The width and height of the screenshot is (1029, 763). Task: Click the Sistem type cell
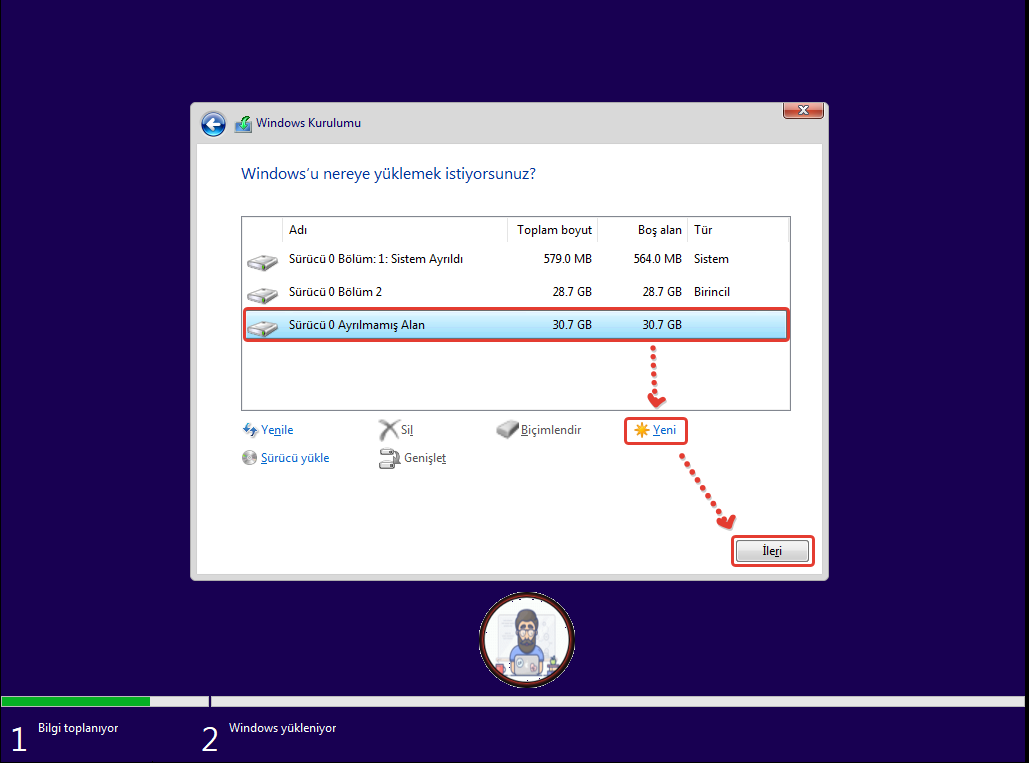tap(711, 259)
